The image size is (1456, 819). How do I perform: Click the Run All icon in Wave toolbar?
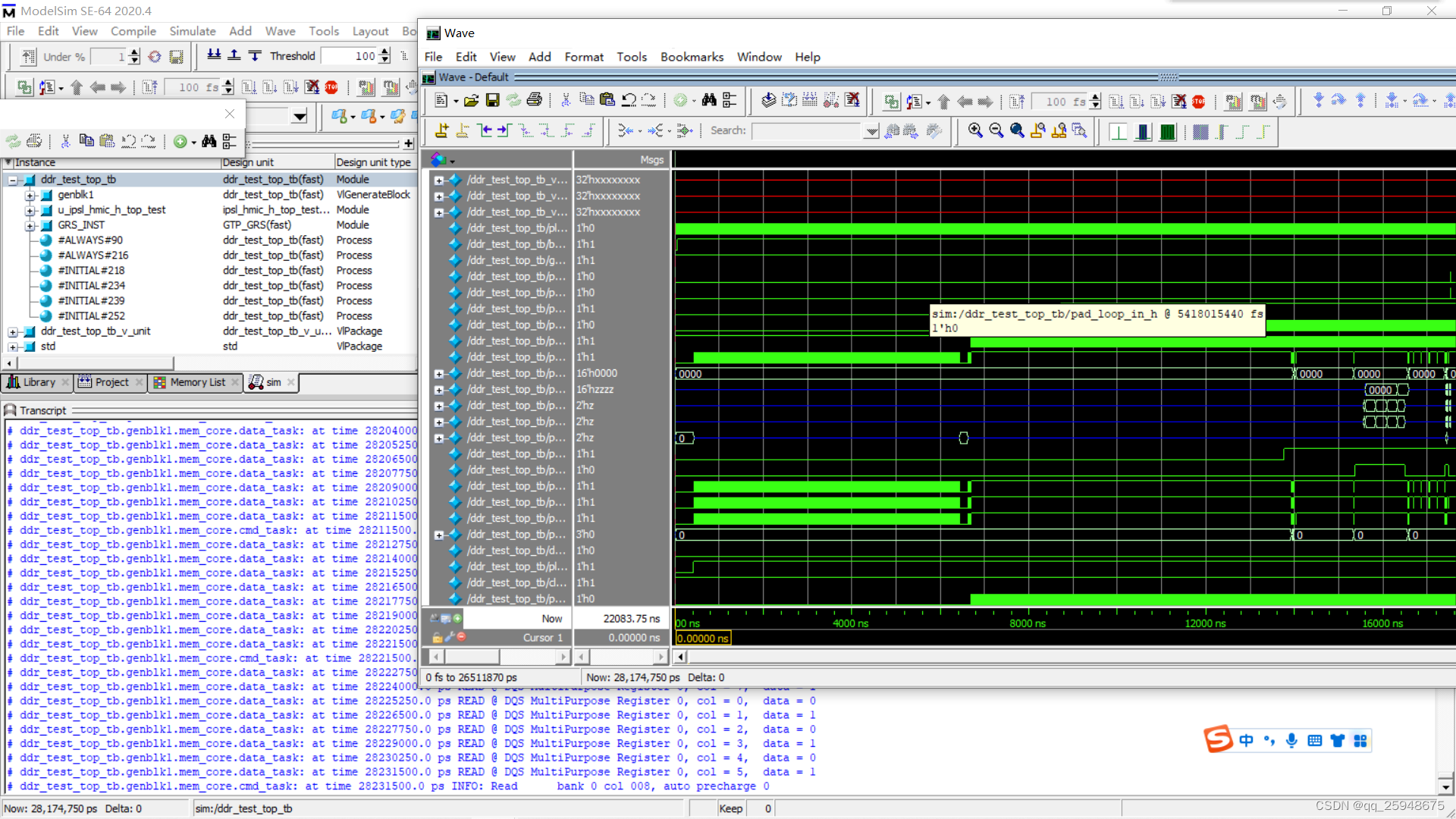(x=1158, y=101)
